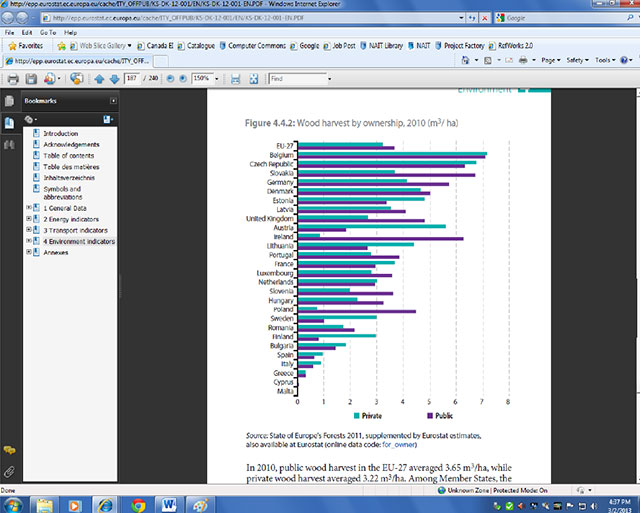The image size is (640, 513).
Task: Open the NAIT Library favorites link
Action: (x=381, y=46)
